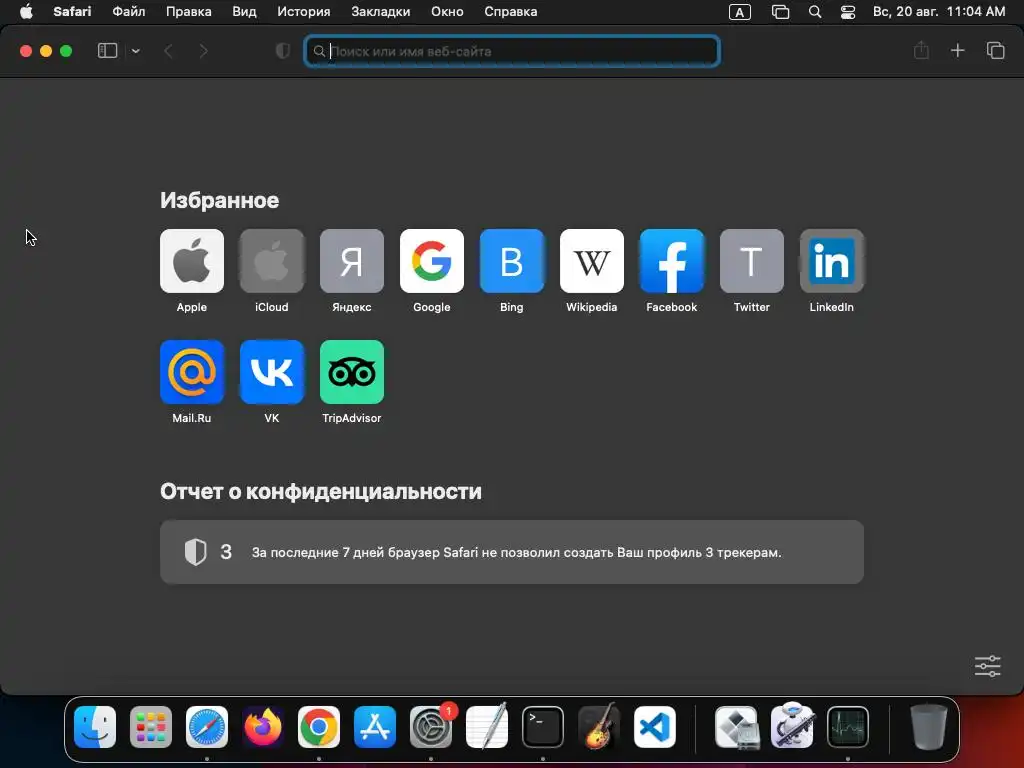1024x768 pixels.
Task: Open the Twitter favorite tile
Action: pos(752,261)
